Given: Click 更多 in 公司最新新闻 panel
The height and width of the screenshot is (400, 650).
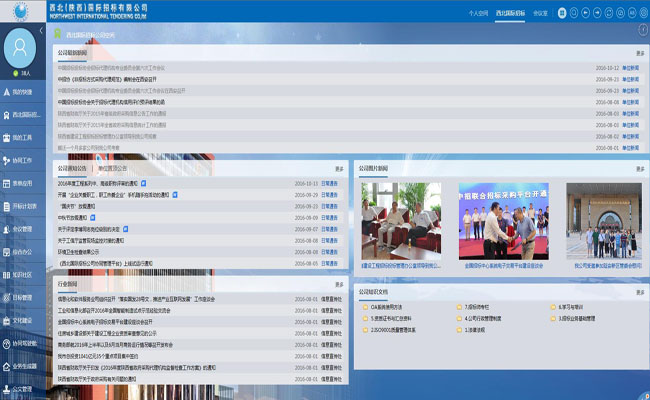Looking at the screenshot, I should 639,53.
